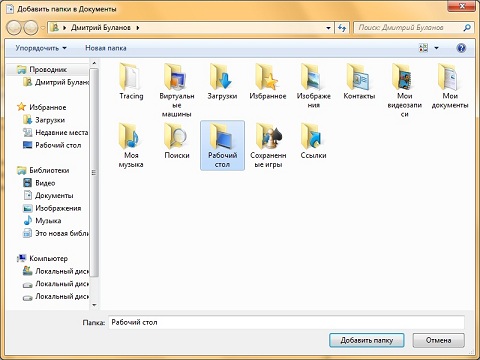
Task: Go back with the Back arrow button
Action: click(14, 28)
